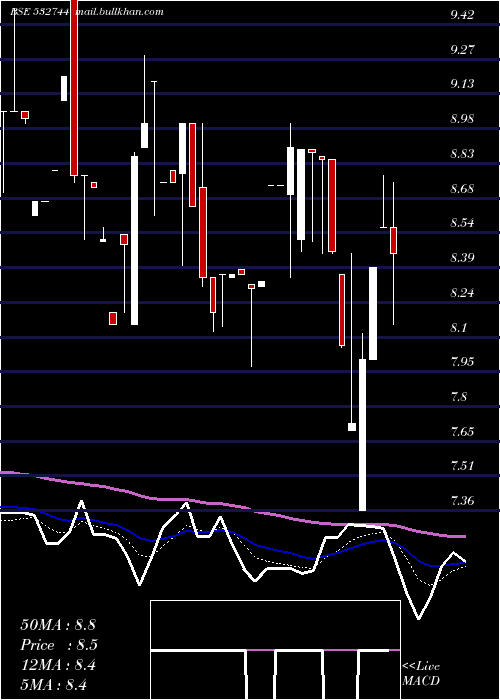The image size is (500, 700).
Task: Click the BSE 532744 ticker label
Action: coord(40,12)
